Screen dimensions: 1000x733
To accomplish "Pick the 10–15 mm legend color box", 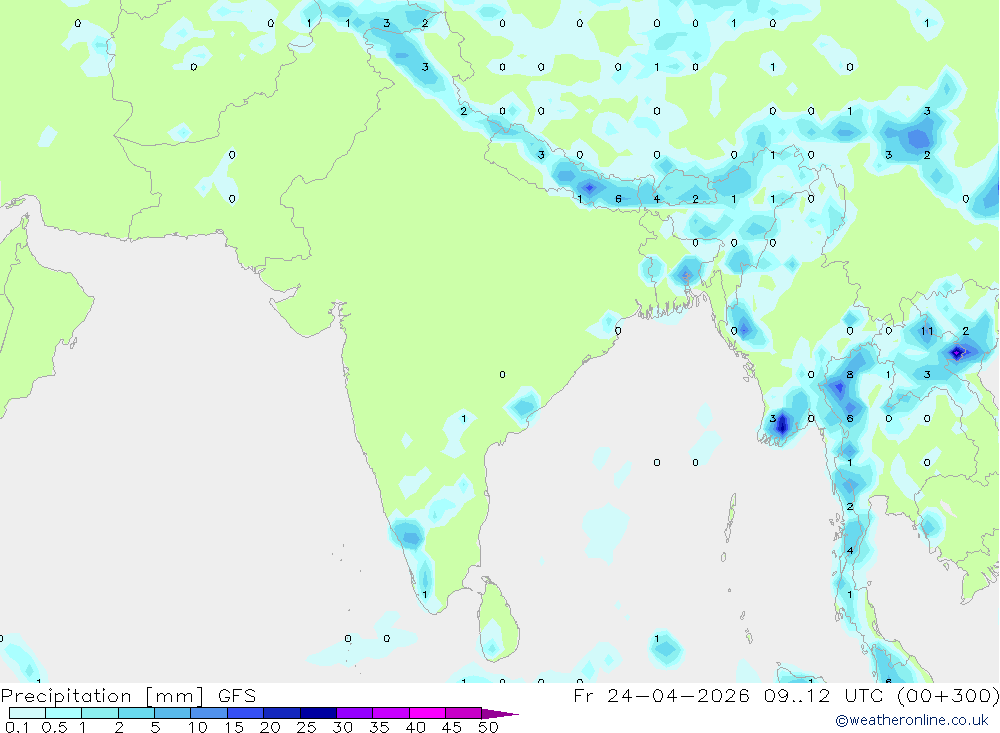I will (209, 713).
